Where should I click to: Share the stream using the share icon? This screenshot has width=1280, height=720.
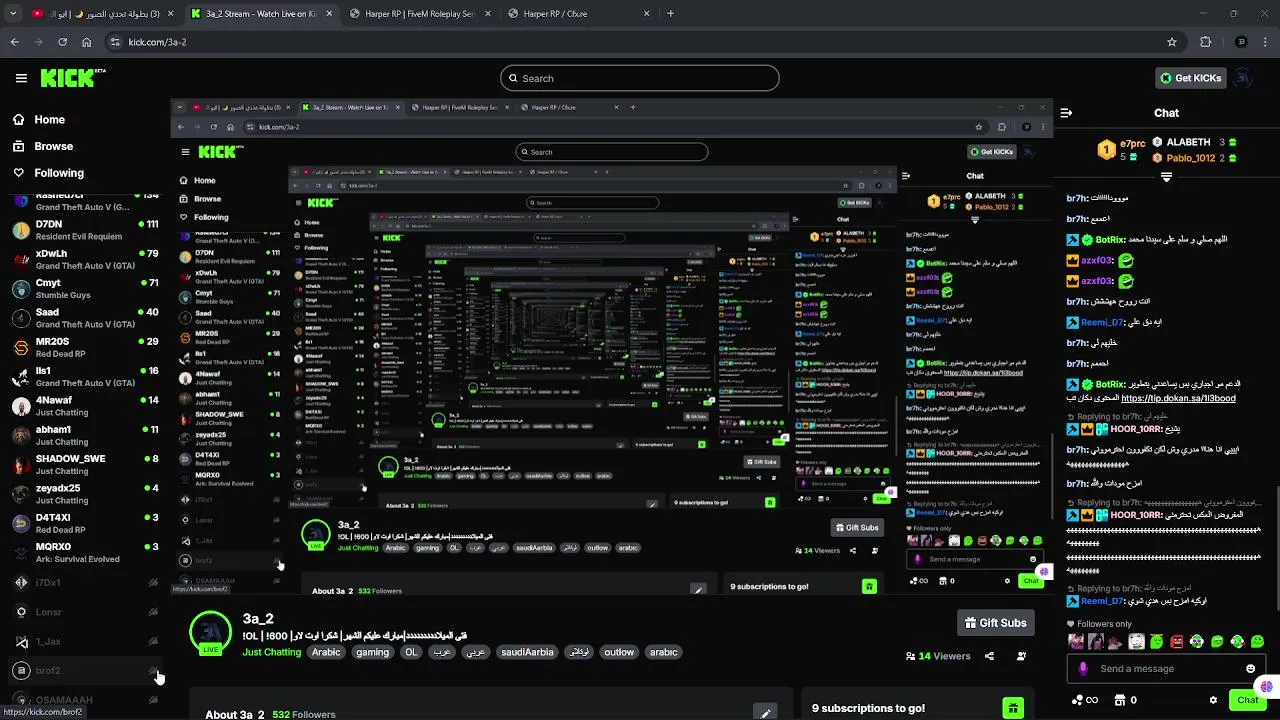click(x=989, y=656)
